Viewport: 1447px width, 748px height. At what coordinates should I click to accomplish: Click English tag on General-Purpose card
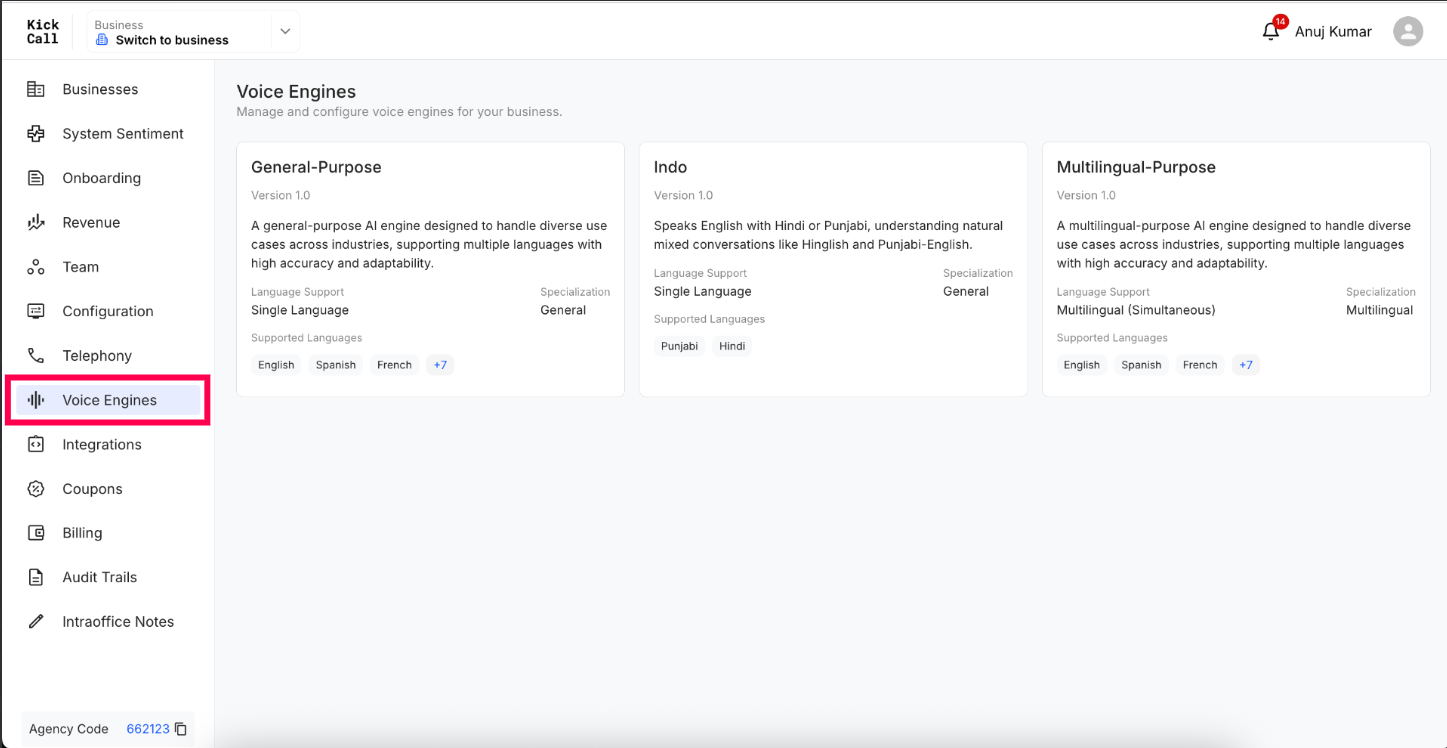coord(276,365)
